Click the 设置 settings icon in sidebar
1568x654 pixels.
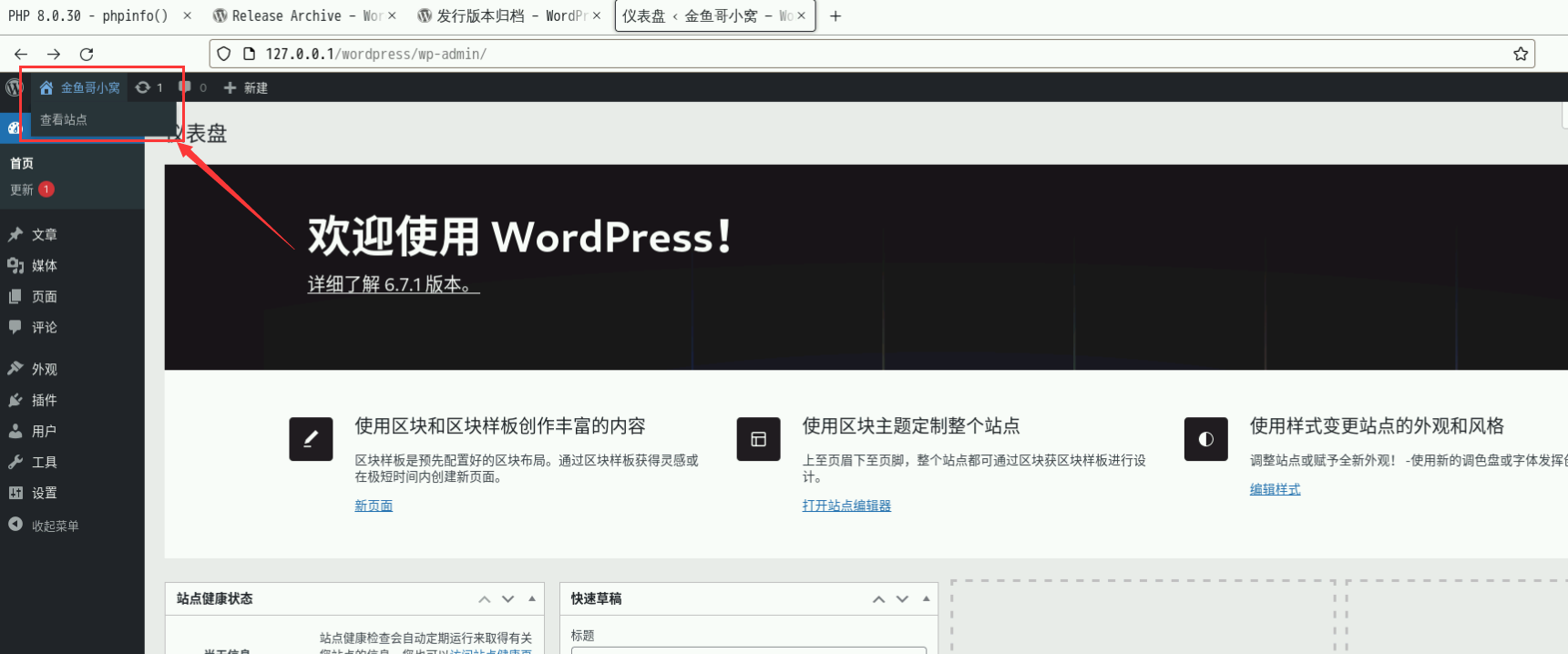coord(15,493)
